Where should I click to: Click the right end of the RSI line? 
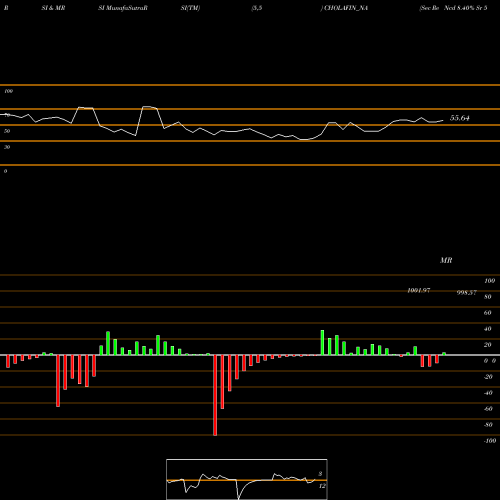443,120
